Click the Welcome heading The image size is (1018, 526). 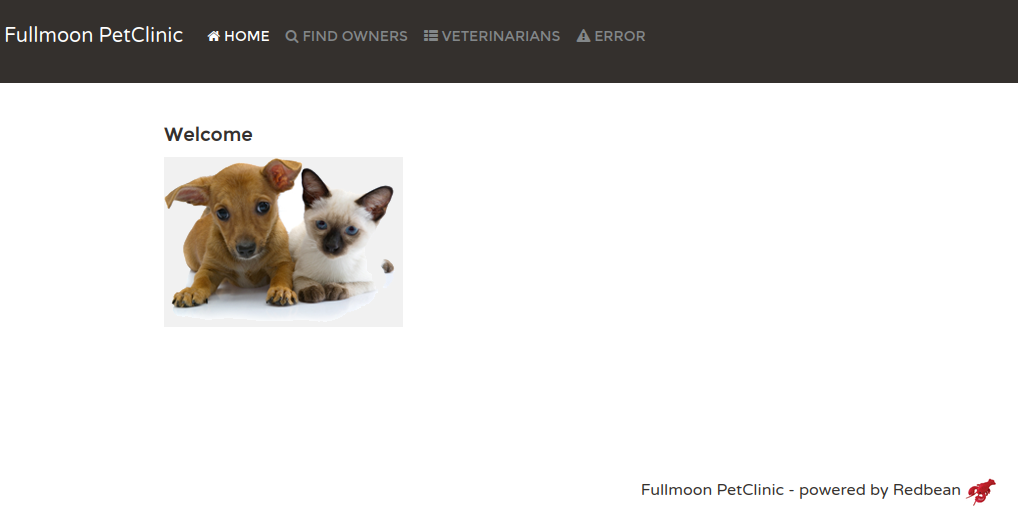coord(208,134)
